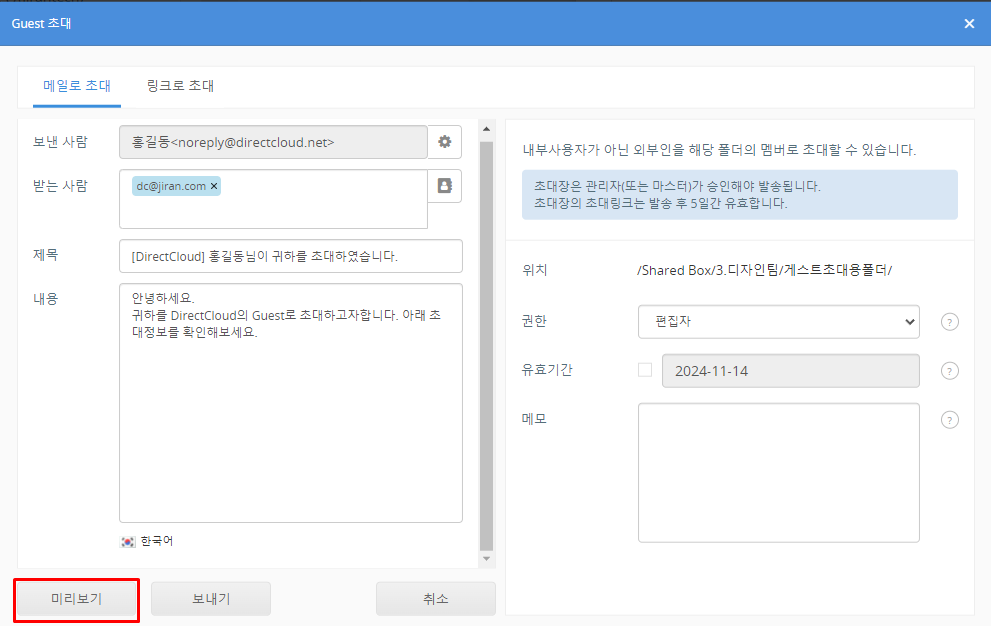
Task: Click the 2024-11-14 expiration date field
Action: point(790,371)
